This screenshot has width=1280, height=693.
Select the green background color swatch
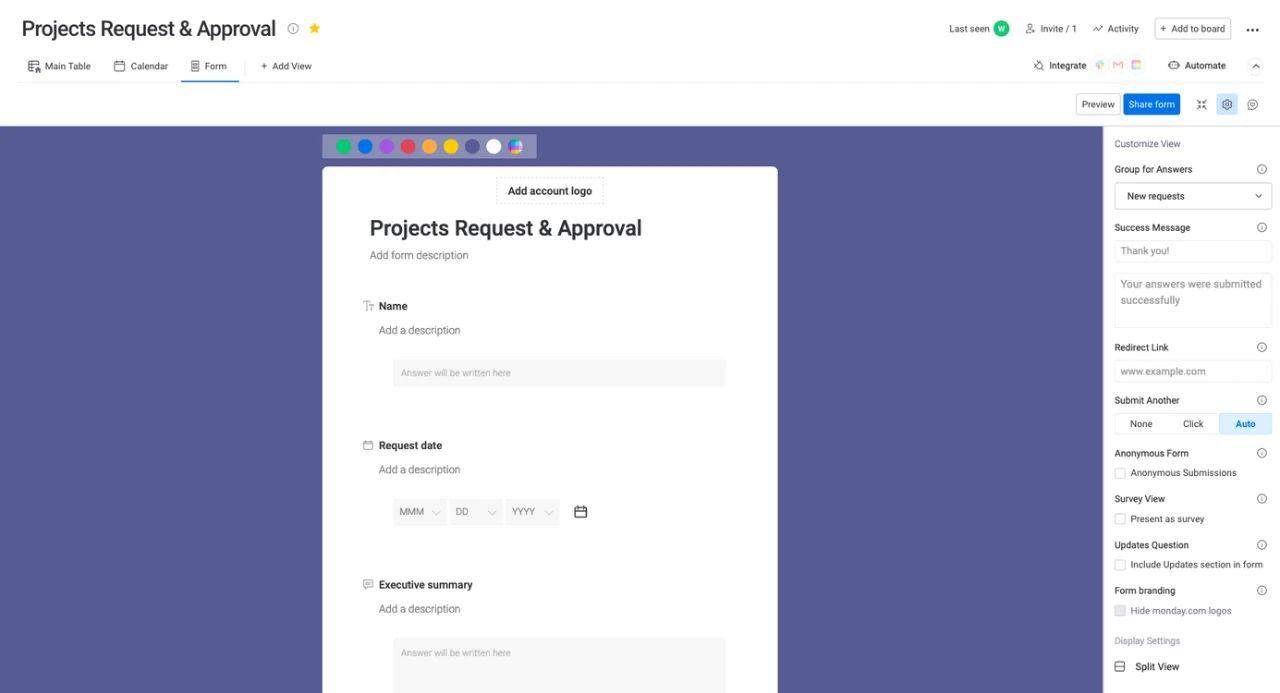pos(344,146)
